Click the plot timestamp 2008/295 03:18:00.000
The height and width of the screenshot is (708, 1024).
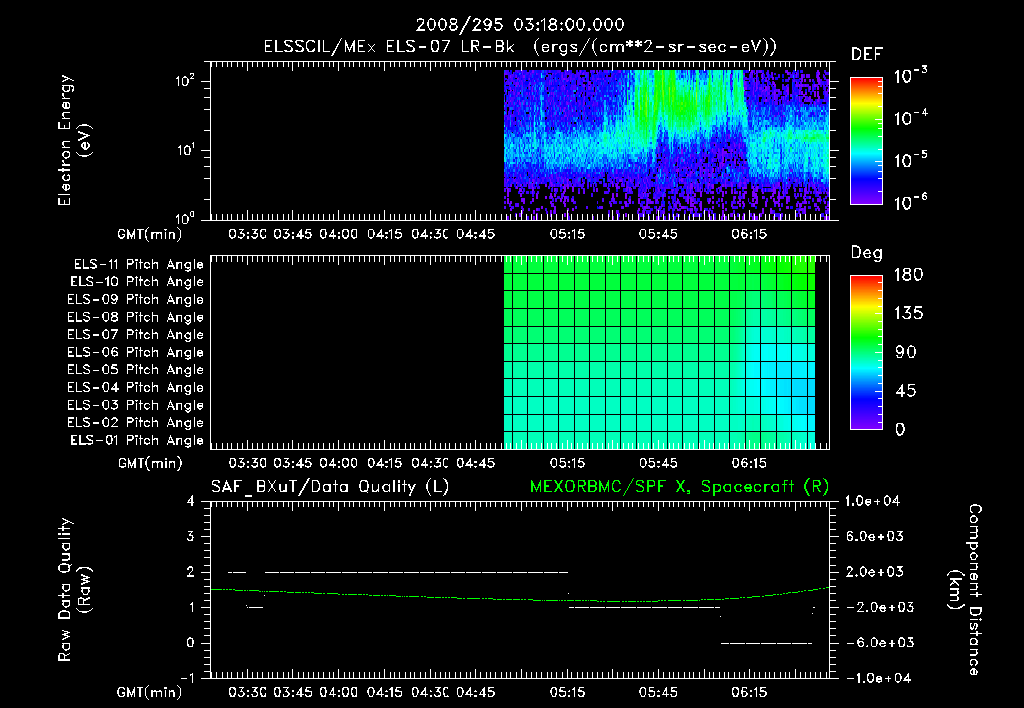pyautogui.click(x=520, y=25)
